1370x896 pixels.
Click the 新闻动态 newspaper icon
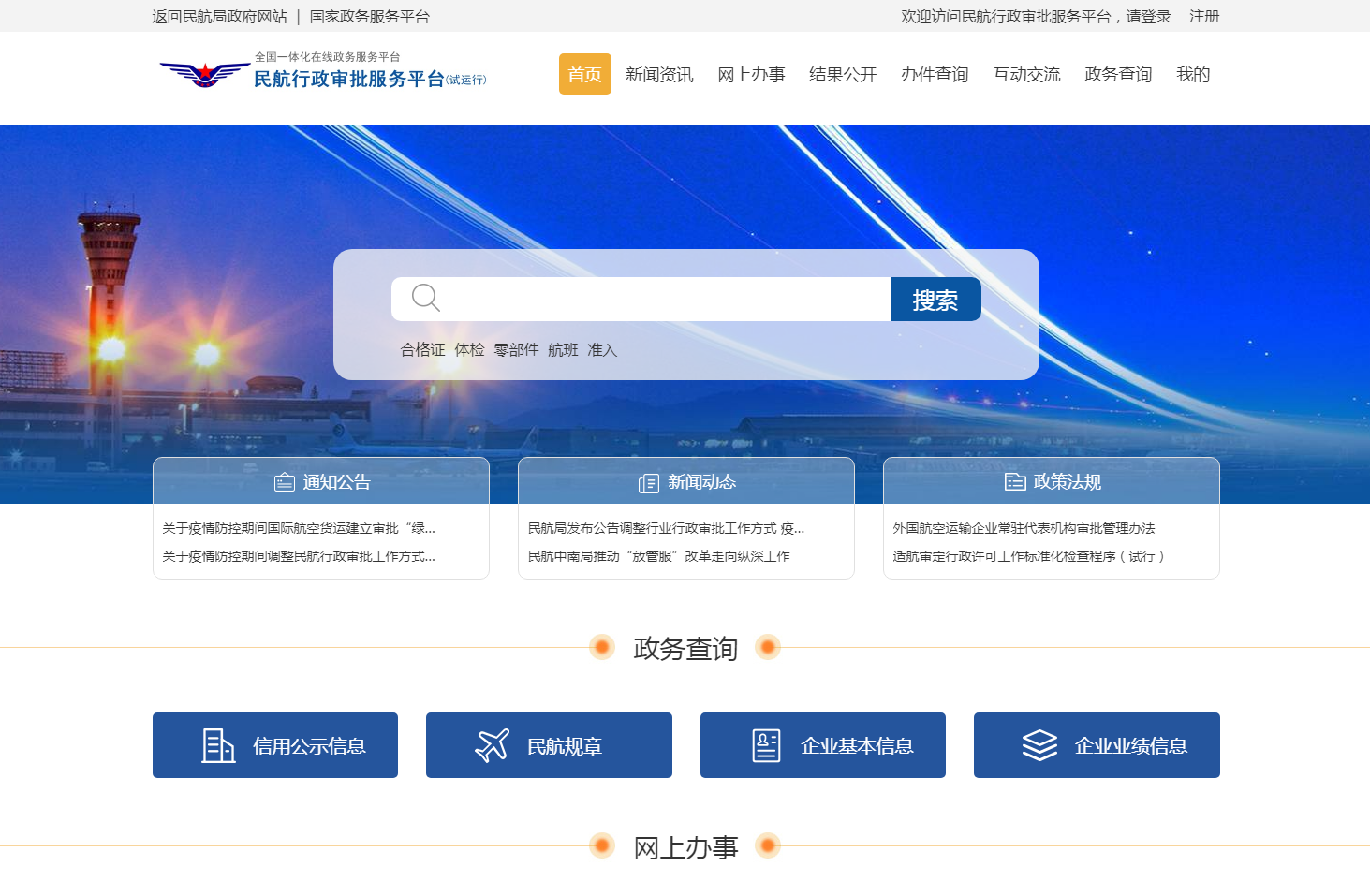[x=649, y=483]
